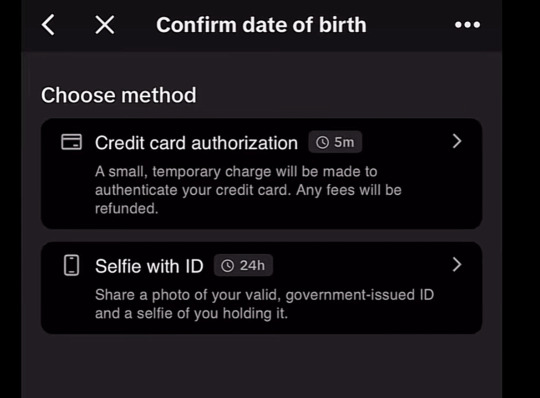Click the word refunded in credit card option
Viewport: 540px width, 398px height.
click(x=127, y=208)
